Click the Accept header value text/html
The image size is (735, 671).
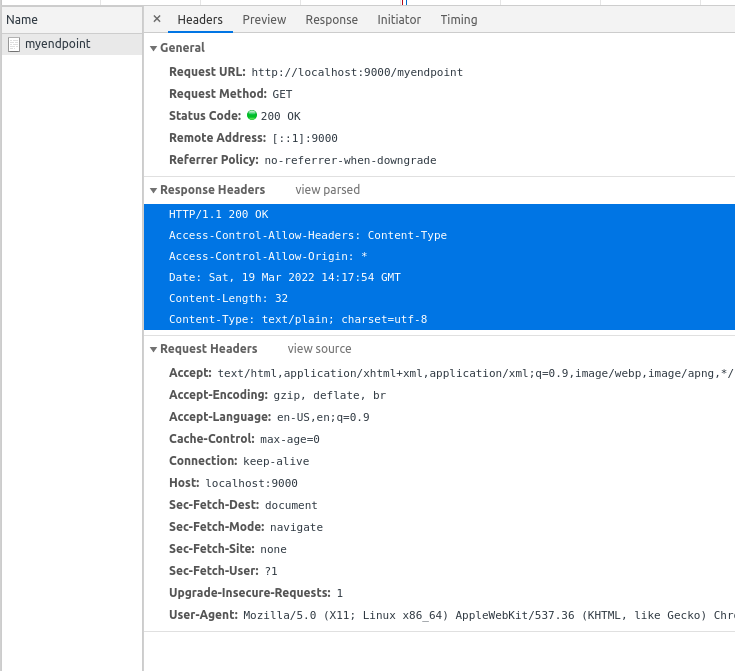476,374
